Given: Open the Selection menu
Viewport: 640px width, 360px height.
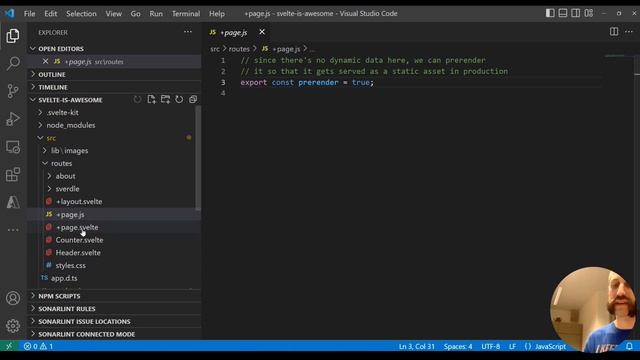Looking at the screenshot, I should [x=81, y=13].
